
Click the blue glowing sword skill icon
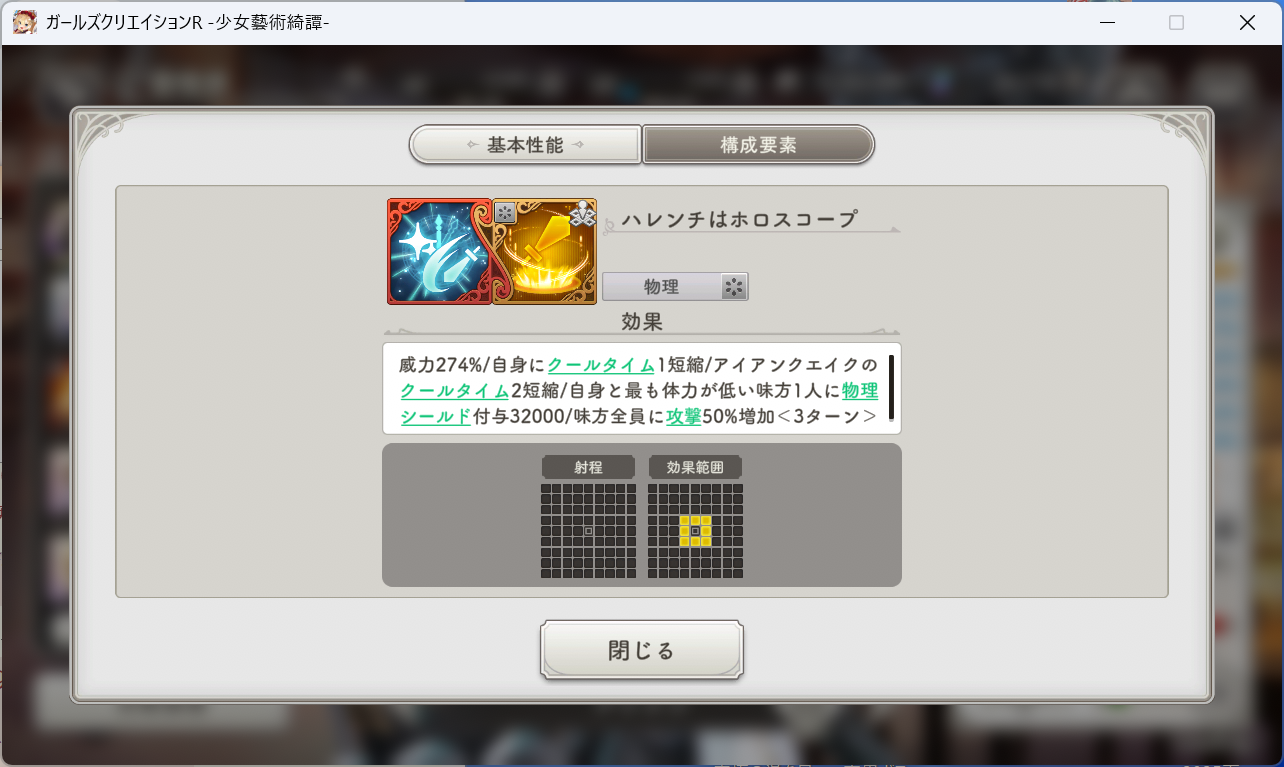click(x=439, y=251)
